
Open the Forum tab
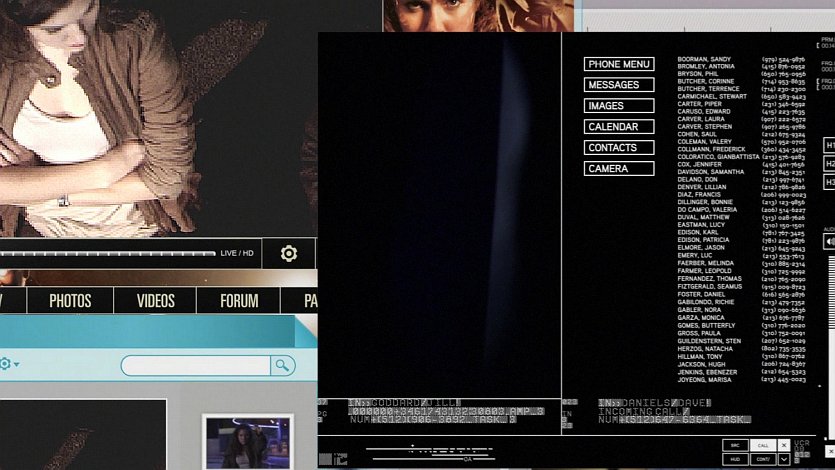[238, 301]
